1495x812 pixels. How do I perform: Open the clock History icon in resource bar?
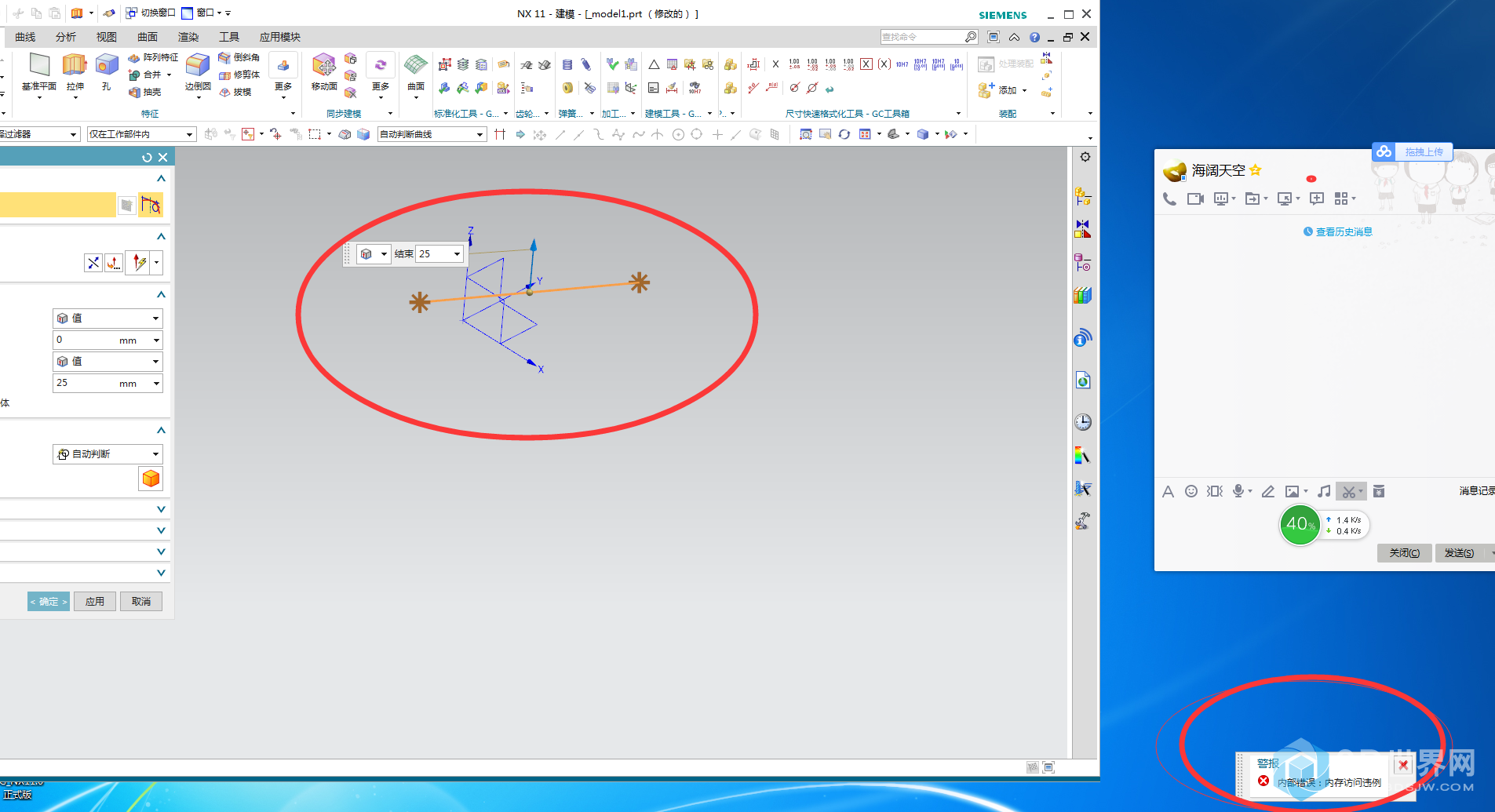point(1083,422)
